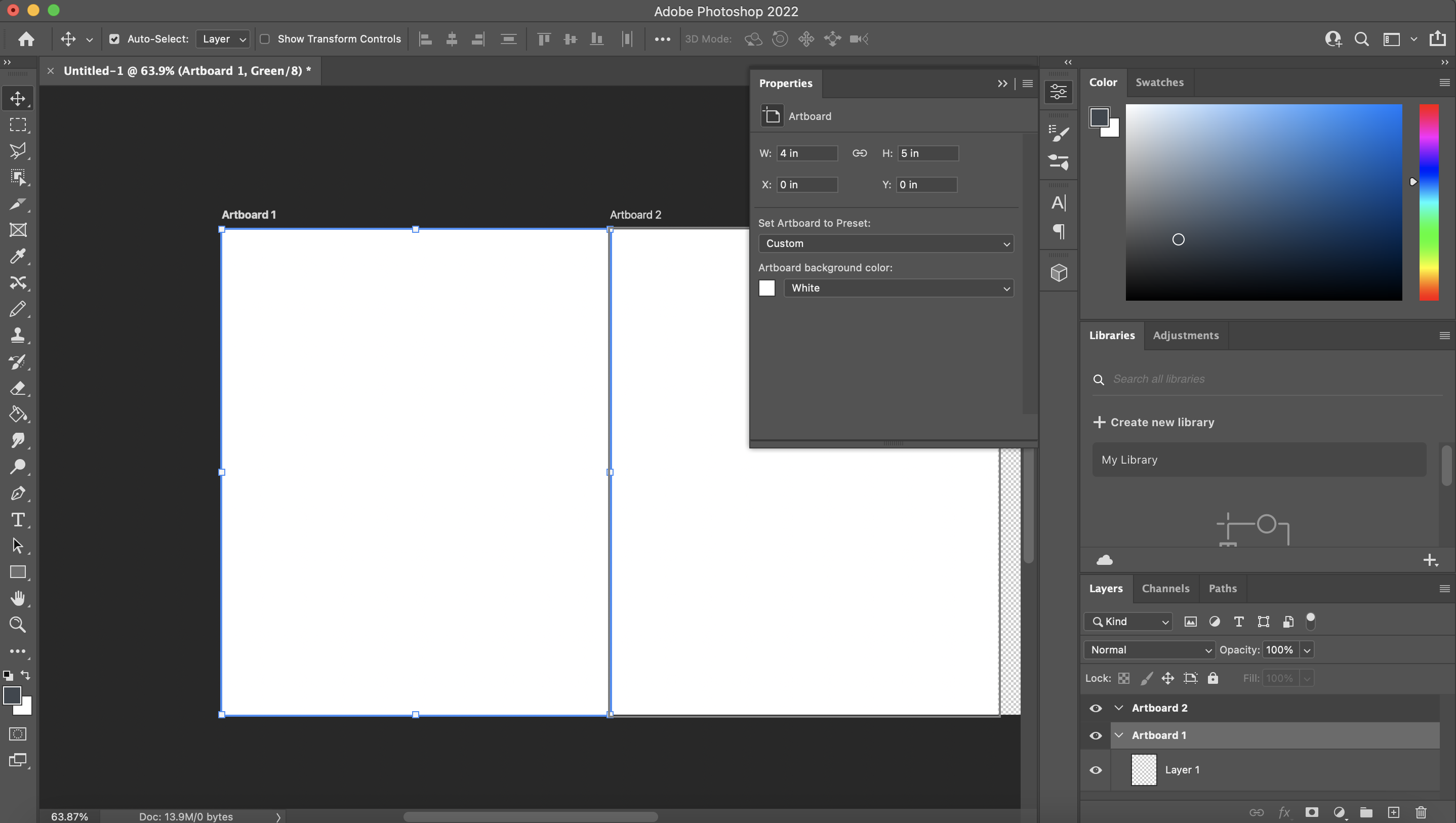Click the align left edges icon
The height and width of the screenshot is (823, 1456).
(x=426, y=39)
